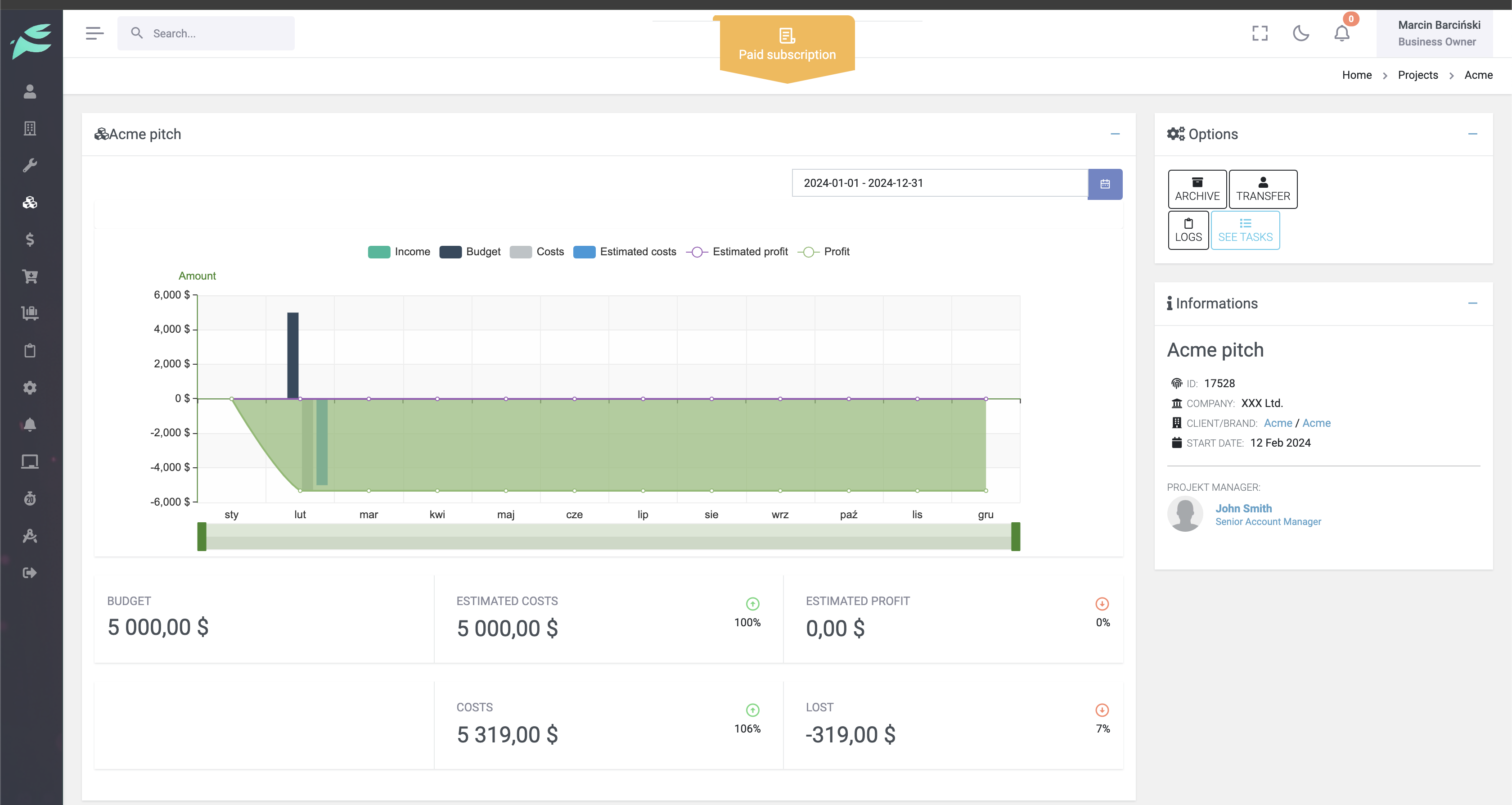The width and height of the screenshot is (1512, 805).
Task: Click the February budget bar in chart
Action: click(292, 355)
